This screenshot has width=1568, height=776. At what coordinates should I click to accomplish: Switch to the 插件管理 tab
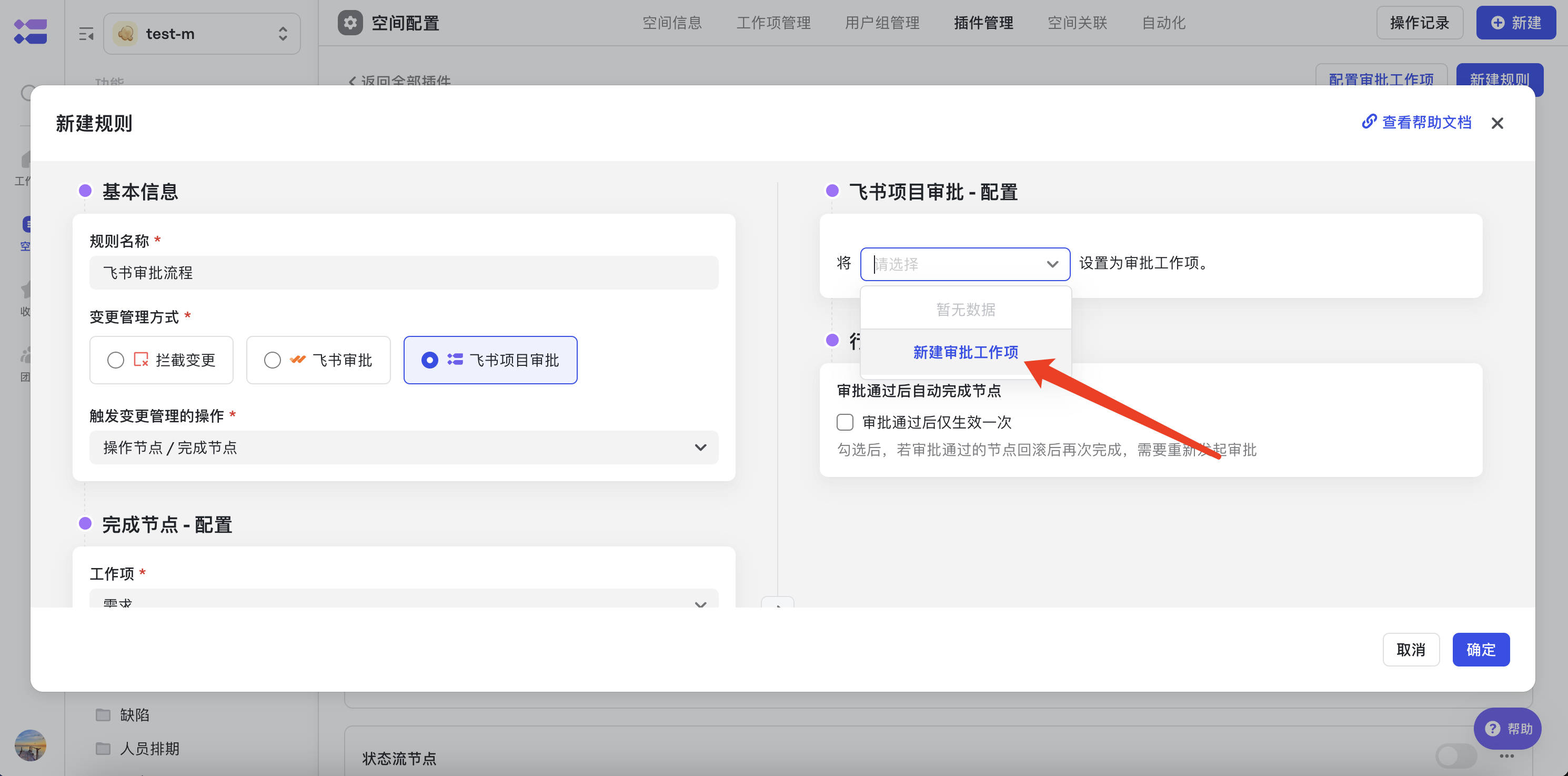pyautogui.click(x=983, y=23)
